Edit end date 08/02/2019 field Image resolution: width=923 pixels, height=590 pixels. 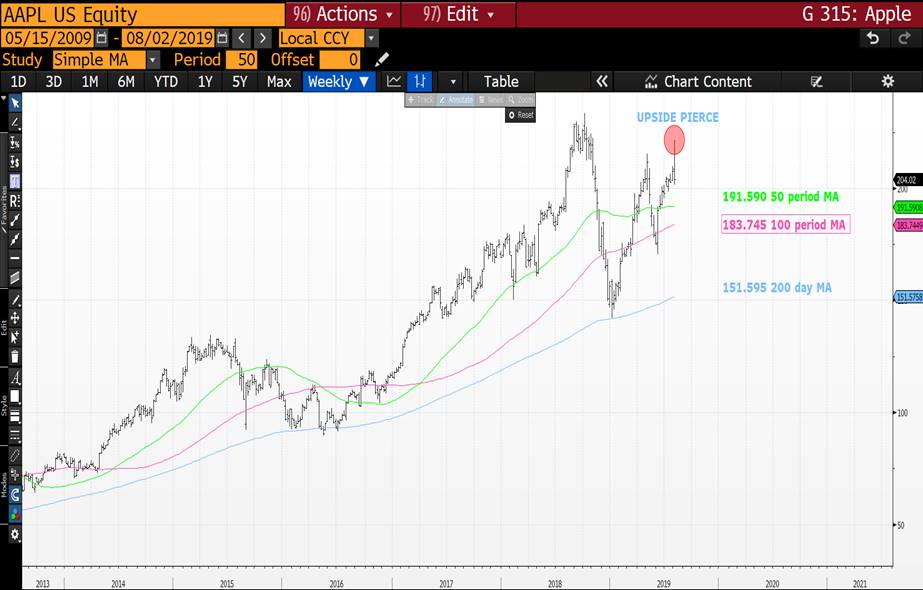(x=169, y=38)
